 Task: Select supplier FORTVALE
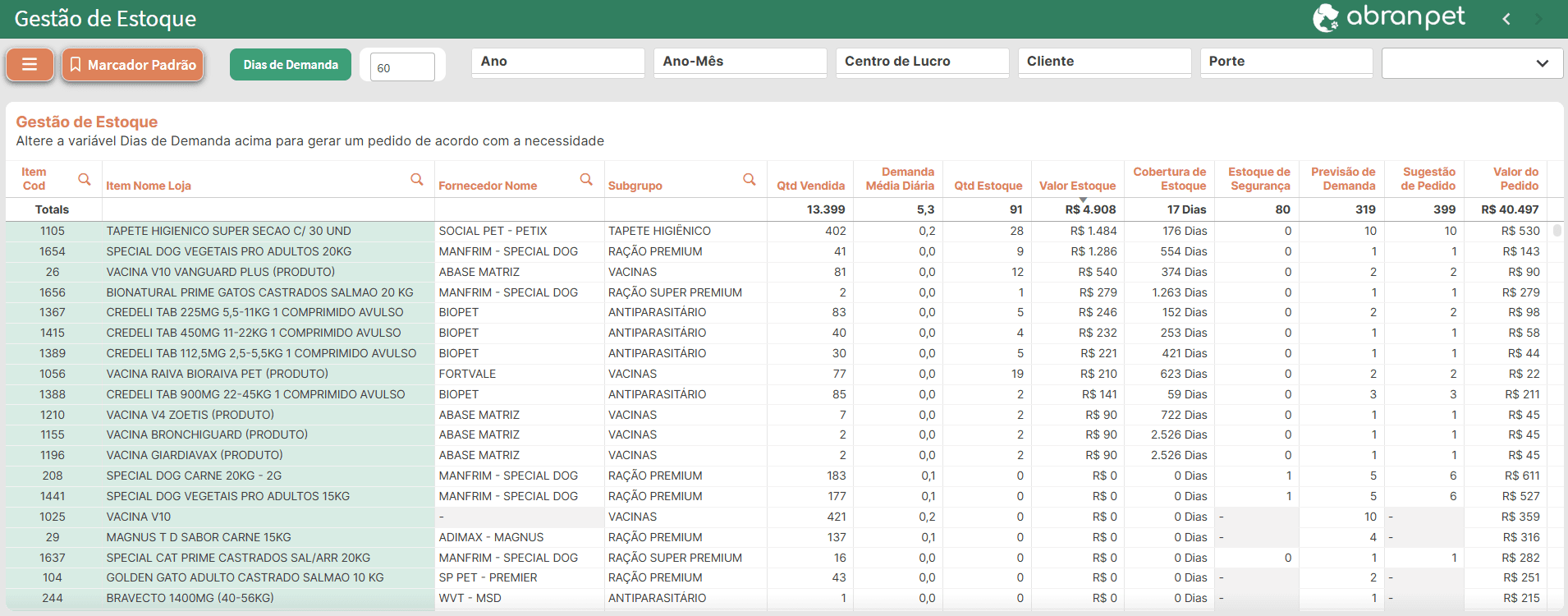click(468, 374)
